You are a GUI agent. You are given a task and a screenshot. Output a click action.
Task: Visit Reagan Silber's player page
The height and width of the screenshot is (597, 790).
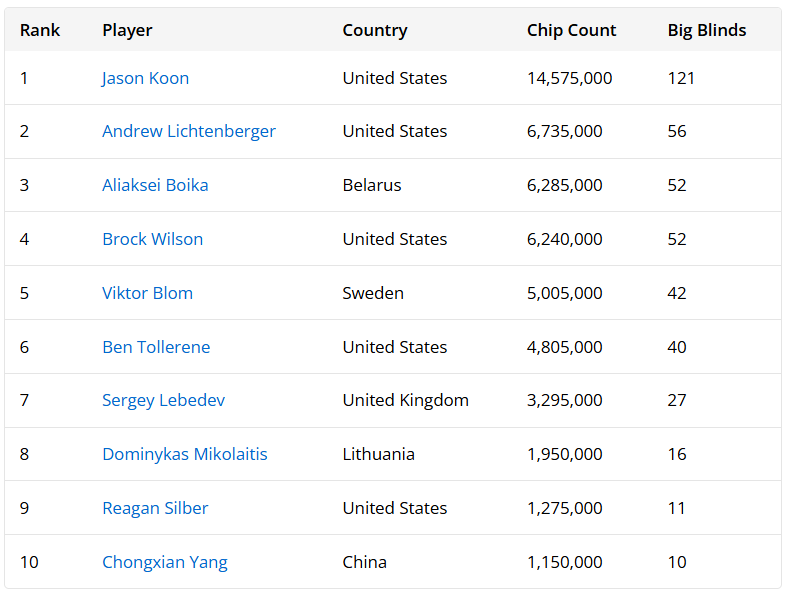tap(155, 508)
